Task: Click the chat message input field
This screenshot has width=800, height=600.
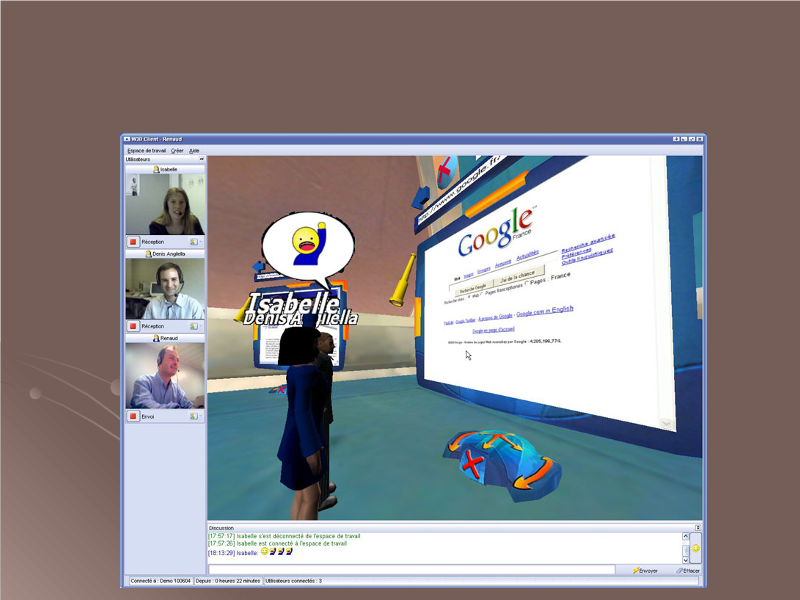Action: coord(411,570)
